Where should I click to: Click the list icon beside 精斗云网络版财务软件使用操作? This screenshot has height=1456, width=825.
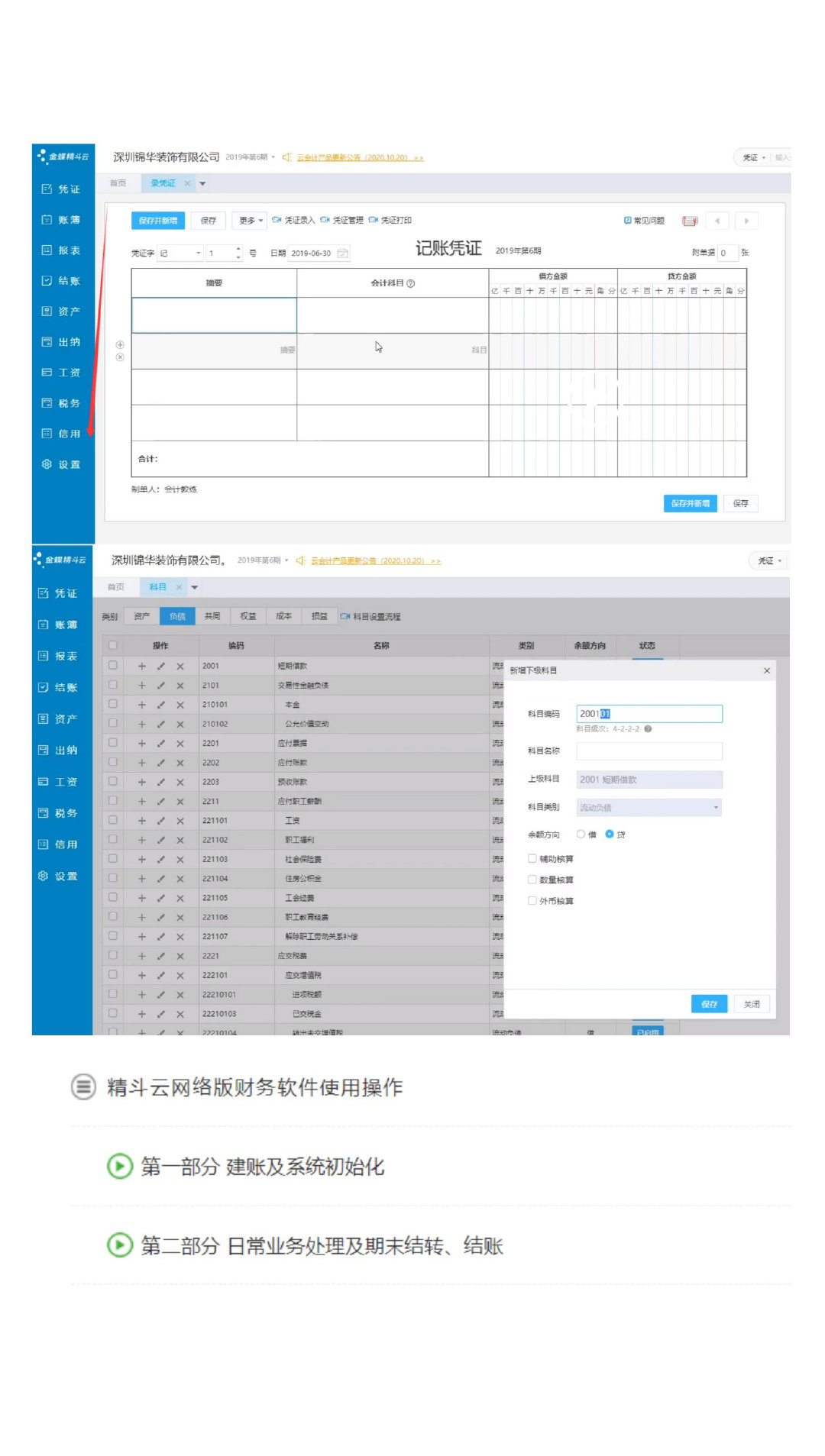coord(83,1086)
